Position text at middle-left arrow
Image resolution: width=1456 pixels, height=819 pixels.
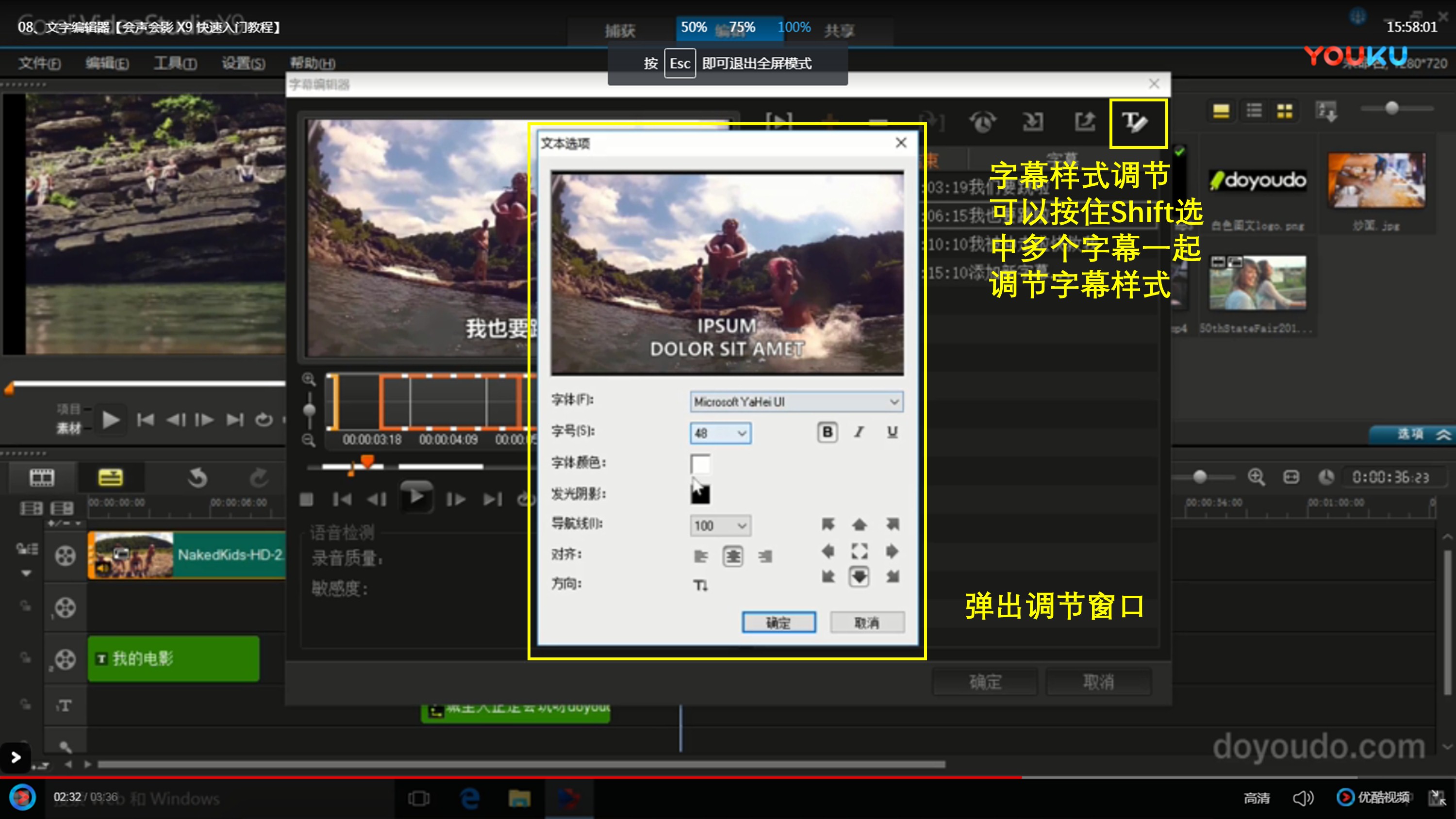click(x=827, y=551)
